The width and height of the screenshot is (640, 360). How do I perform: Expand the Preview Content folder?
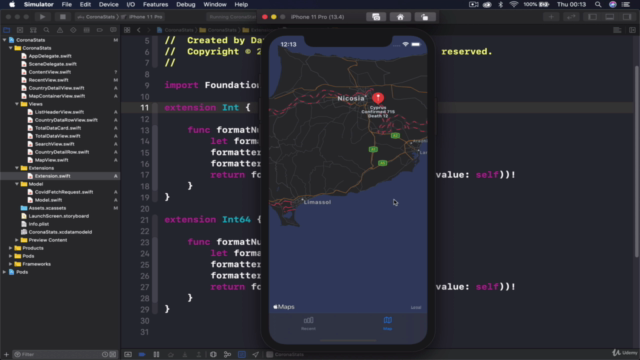(x=17, y=240)
